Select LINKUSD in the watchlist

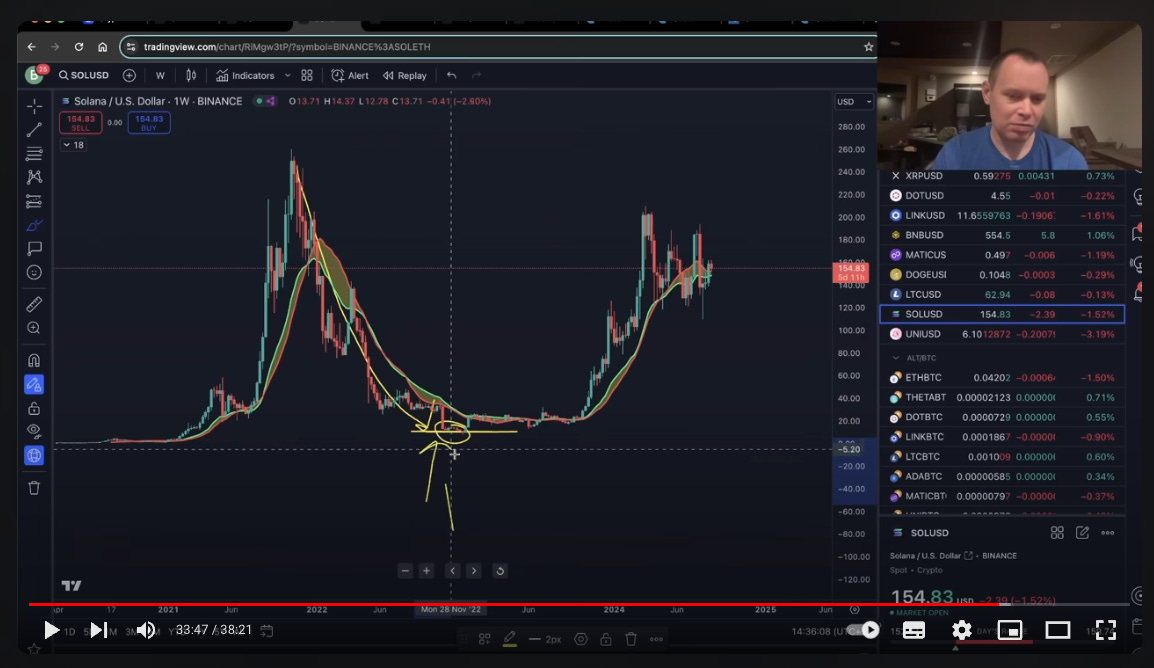pos(1002,216)
